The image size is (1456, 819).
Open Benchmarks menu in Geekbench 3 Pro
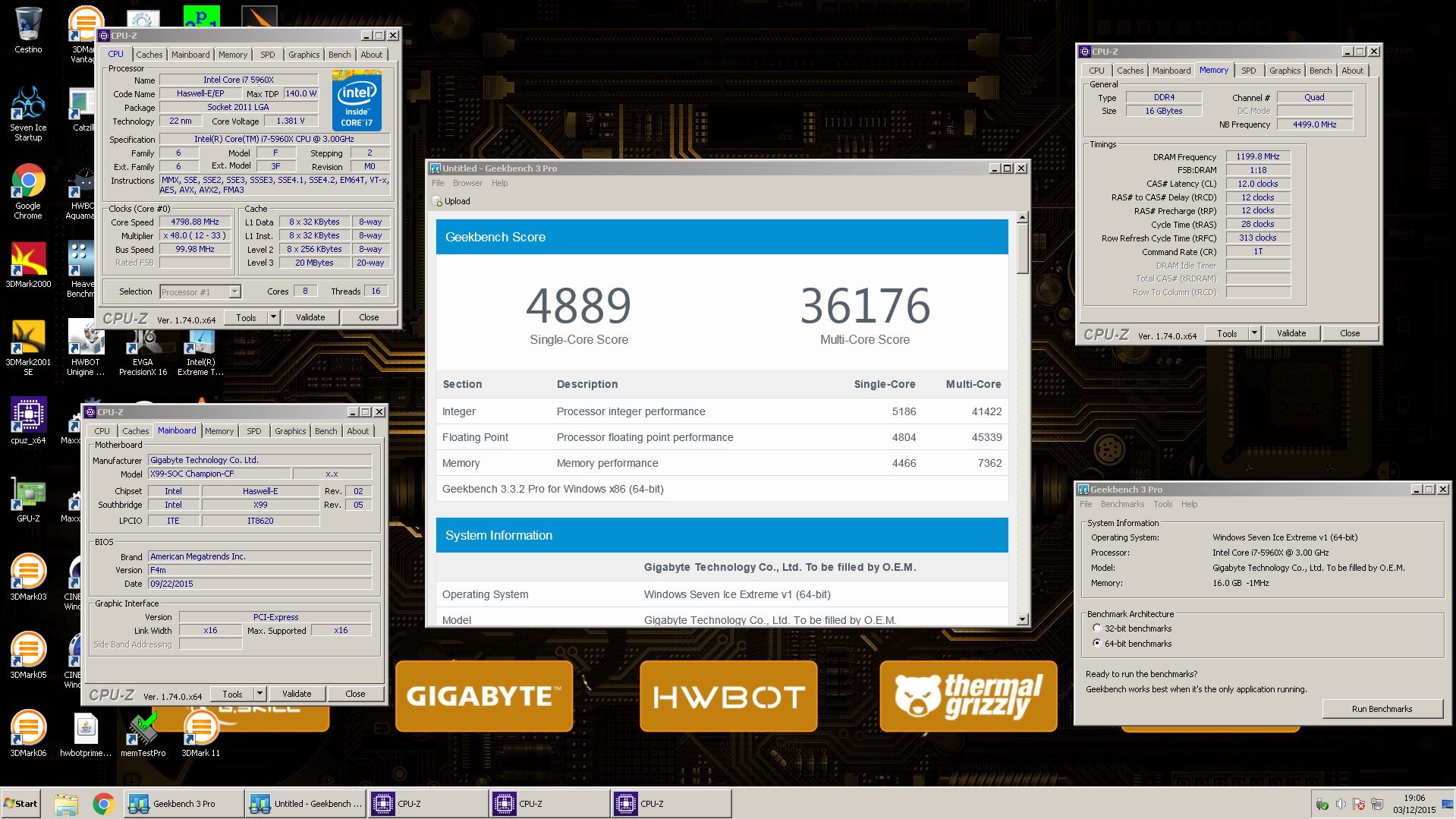point(1122,504)
